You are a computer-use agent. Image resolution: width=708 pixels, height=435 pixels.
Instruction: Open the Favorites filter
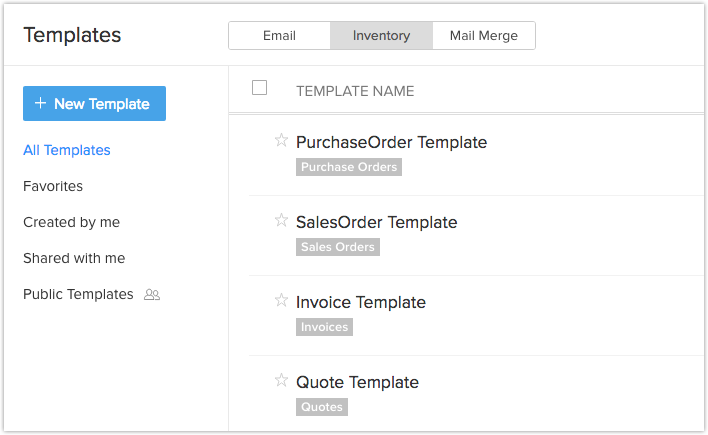tap(53, 186)
